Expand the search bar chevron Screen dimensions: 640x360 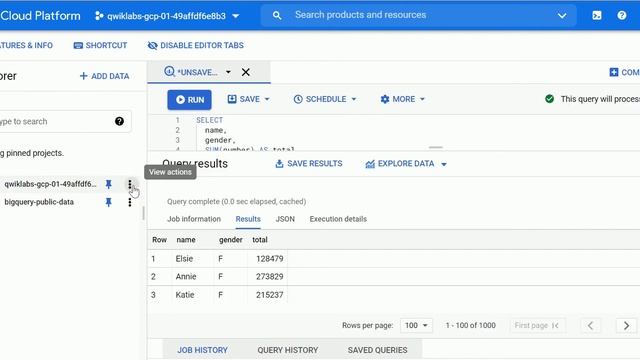point(562,16)
